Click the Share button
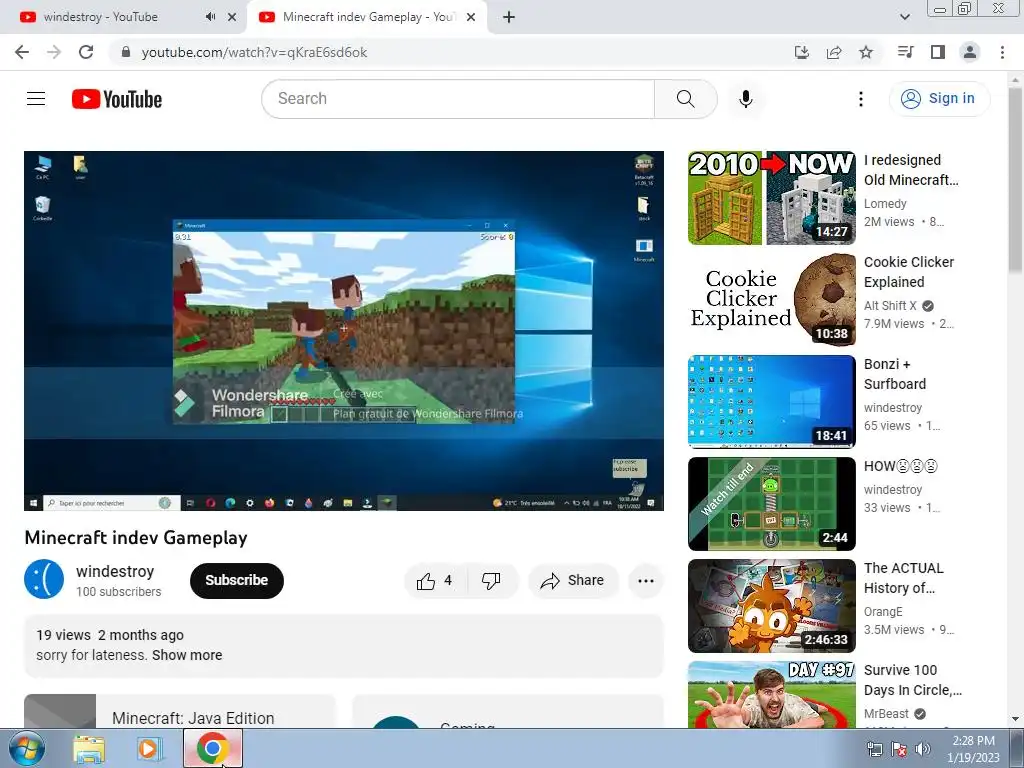 click(573, 581)
